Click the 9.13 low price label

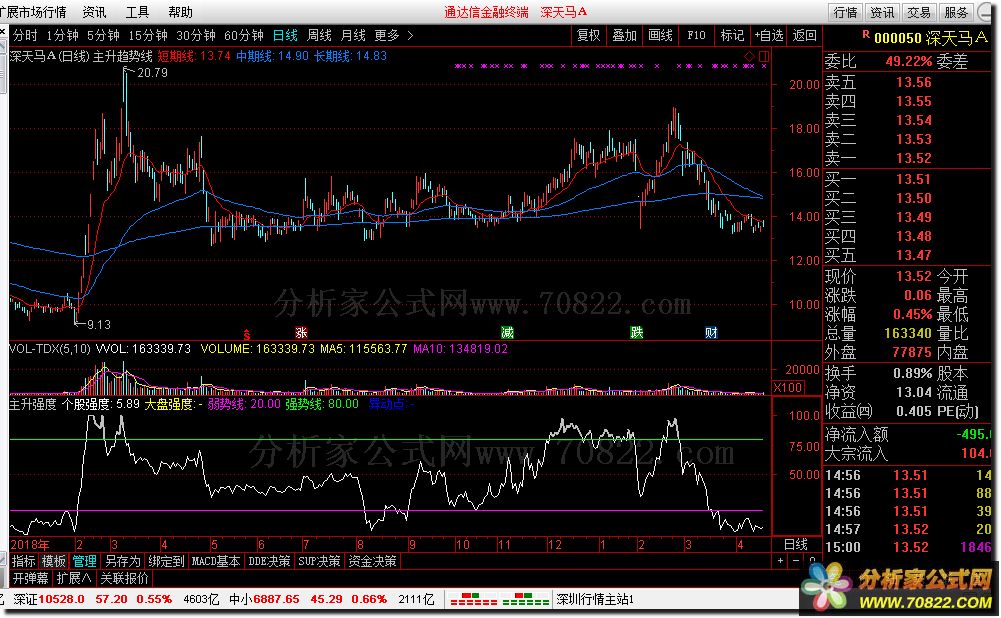[x=98, y=325]
